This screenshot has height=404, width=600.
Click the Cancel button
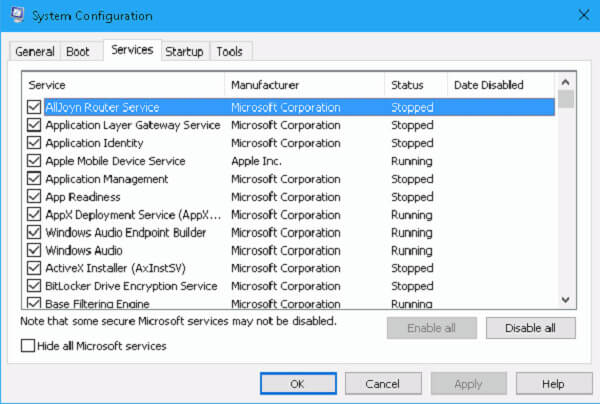tap(383, 383)
